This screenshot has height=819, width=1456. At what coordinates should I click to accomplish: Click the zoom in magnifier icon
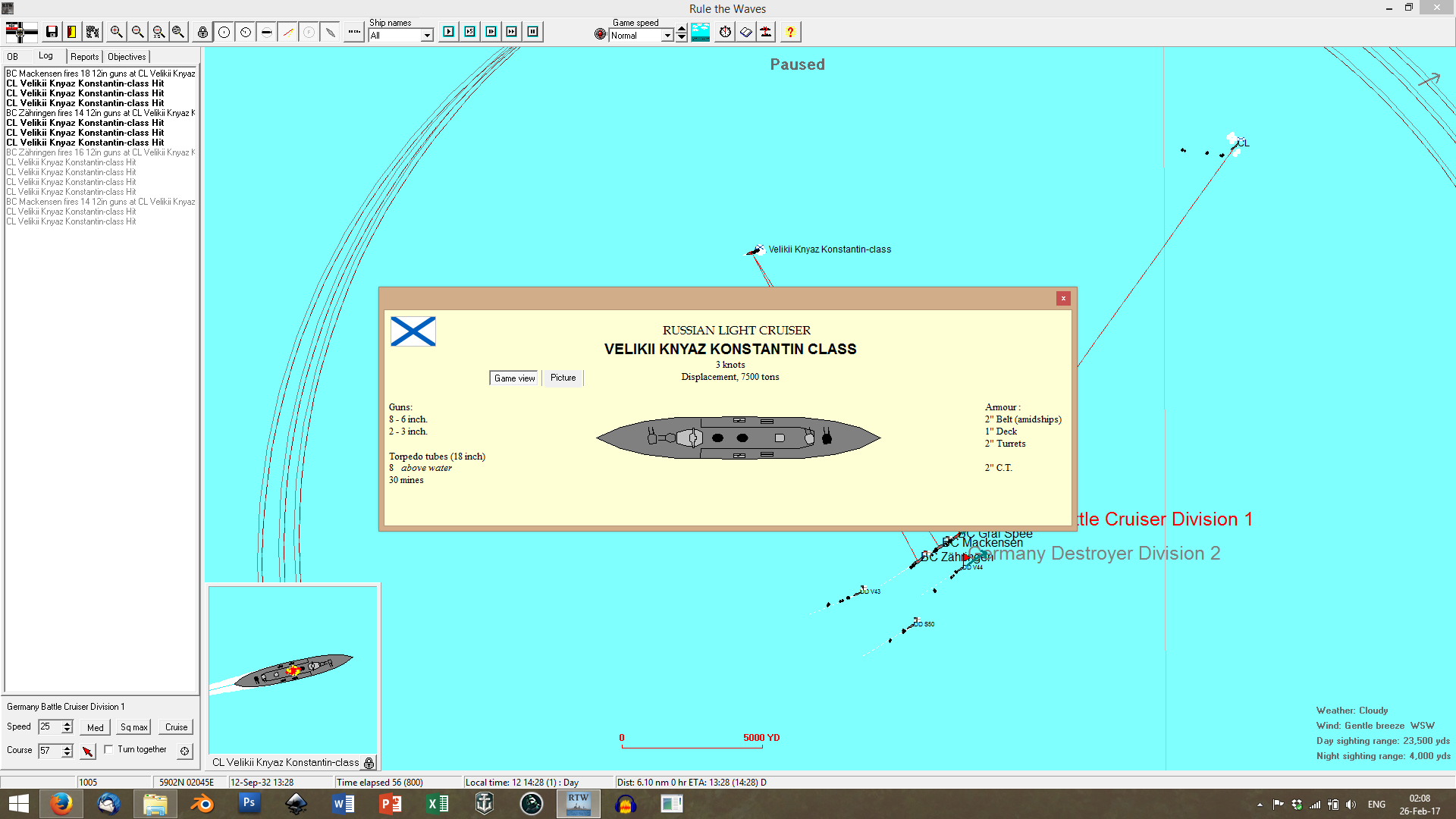point(116,32)
